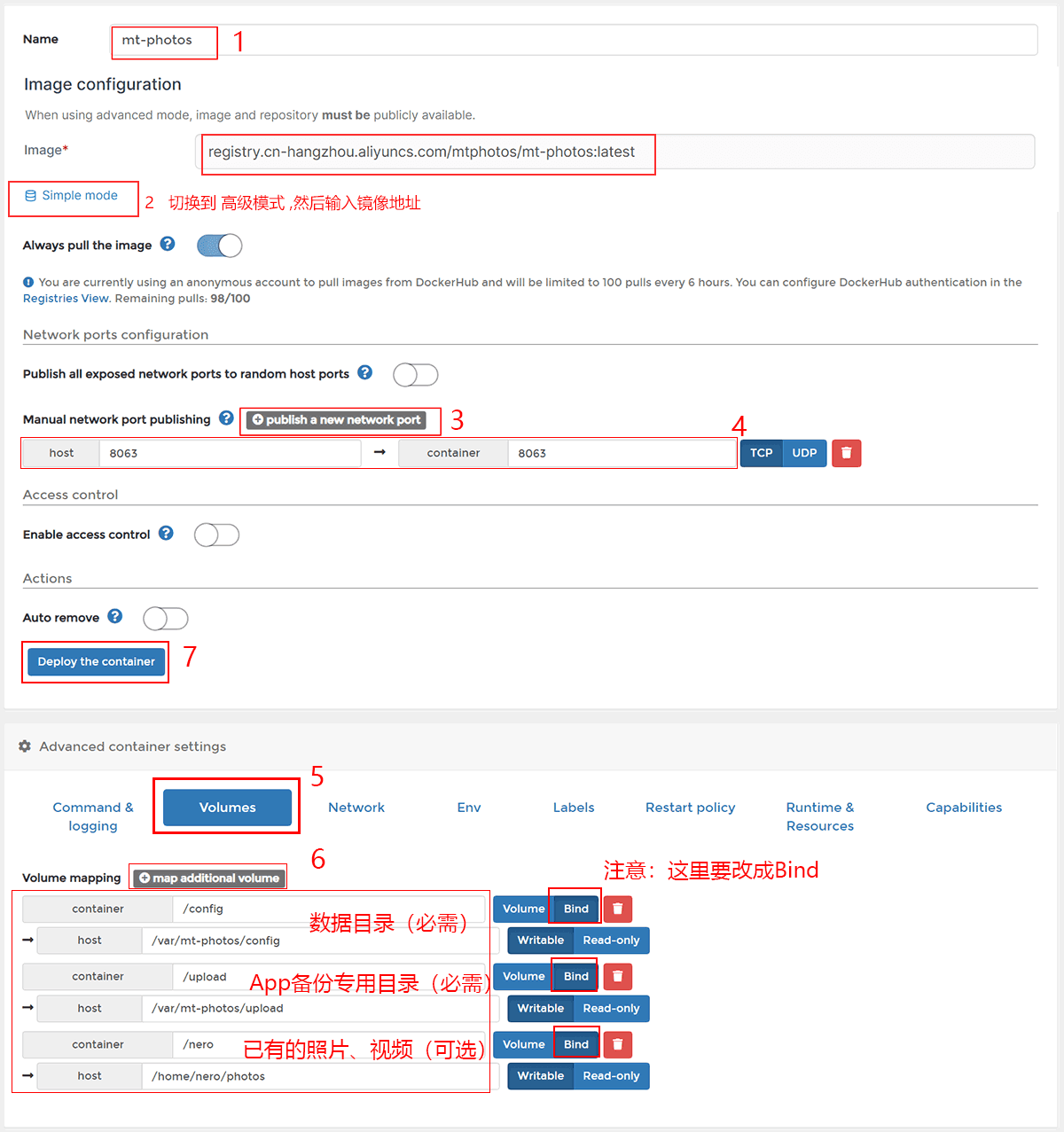Click publish a new network port
Viewport: 1064px width, 1132px height.
tap(336, 420)
